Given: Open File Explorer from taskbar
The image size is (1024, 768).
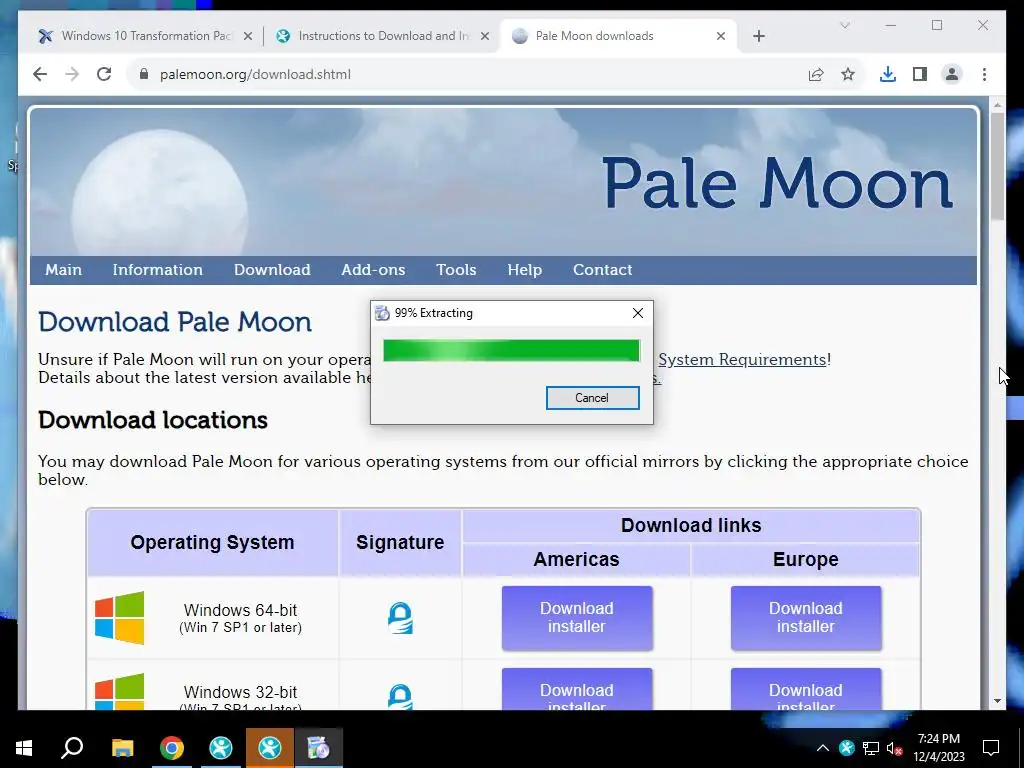Looking at the screenshot, I should (x=122, y=748).
